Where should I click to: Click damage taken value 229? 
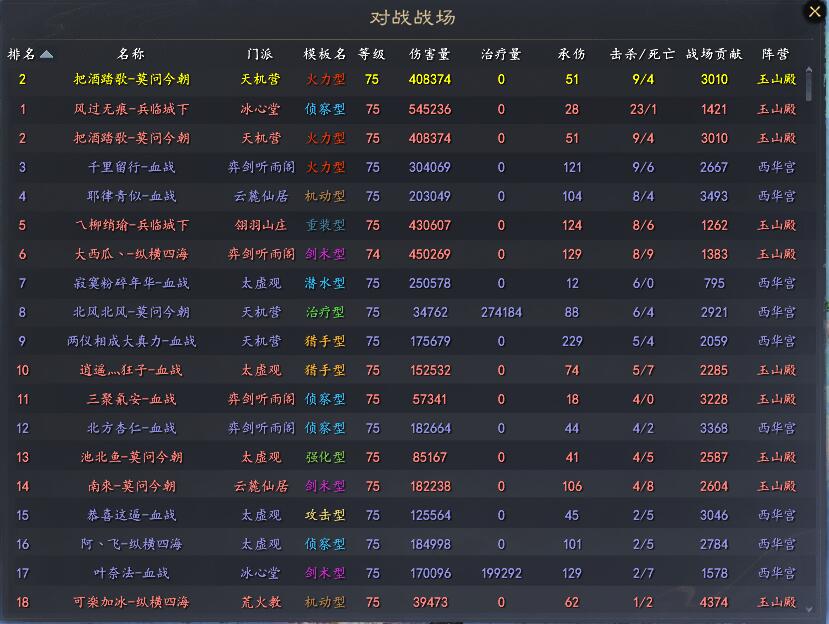point(572,342)
